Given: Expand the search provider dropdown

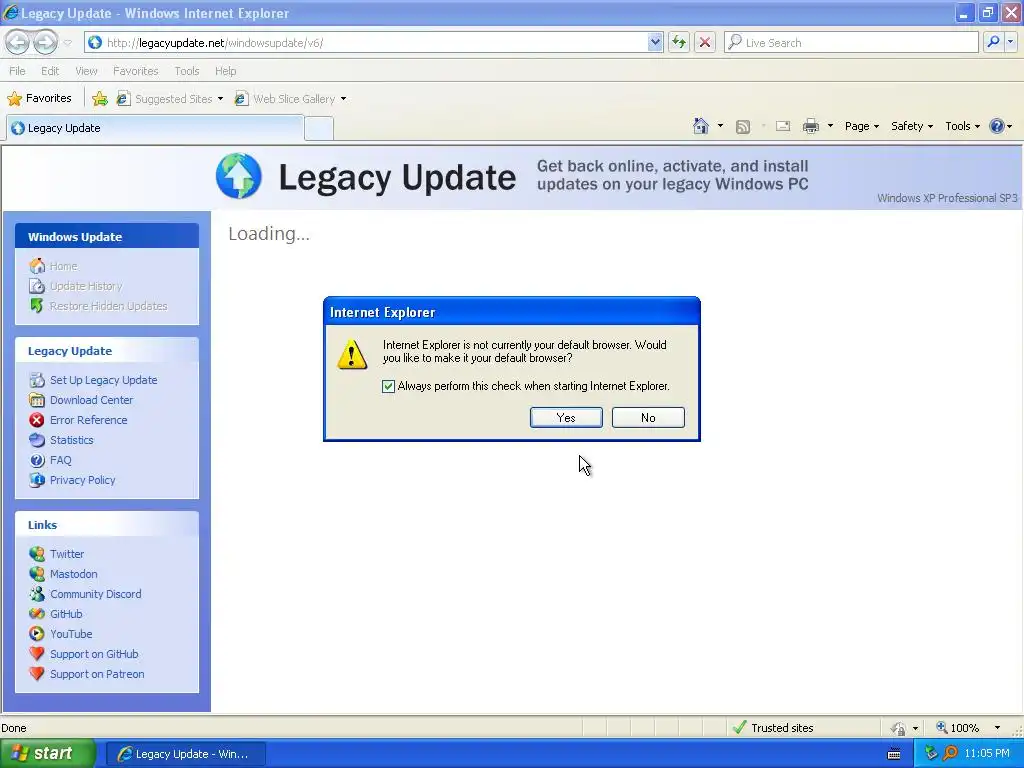Looking at the screenshot, I should point(1011,42).
